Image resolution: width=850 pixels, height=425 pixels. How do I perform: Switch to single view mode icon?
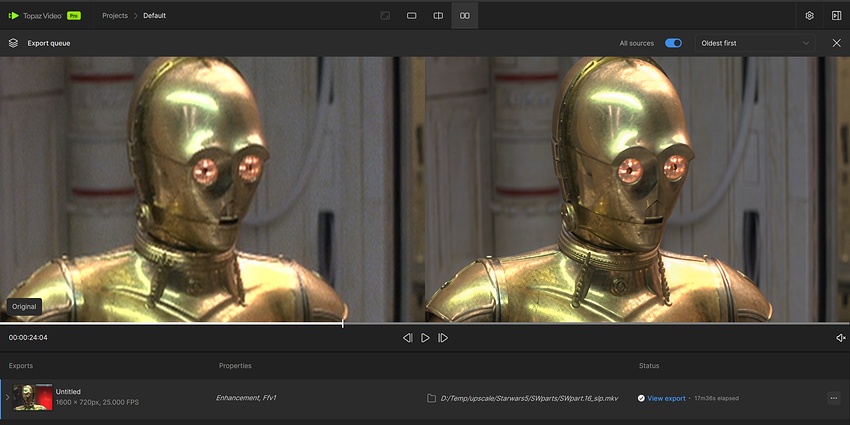(x=411, y=16)
